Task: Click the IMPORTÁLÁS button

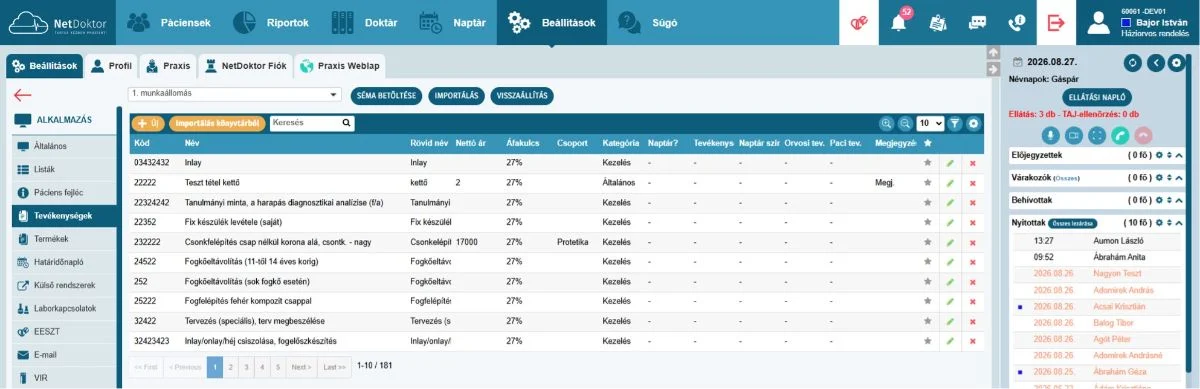Action: pyautogui.click(x=457, y=96)
